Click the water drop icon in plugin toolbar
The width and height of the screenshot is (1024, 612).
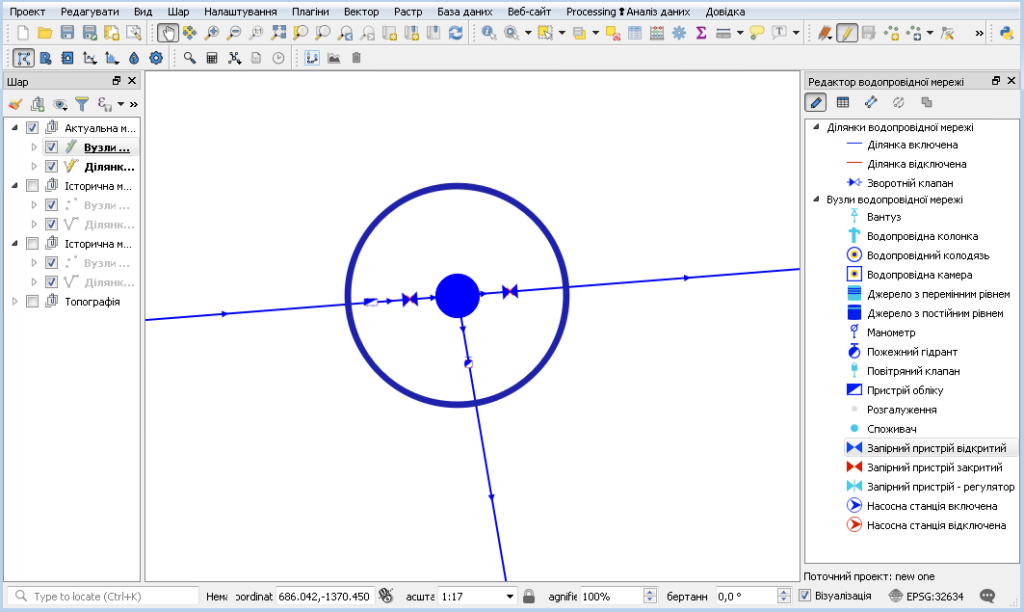tap(134, 58)
